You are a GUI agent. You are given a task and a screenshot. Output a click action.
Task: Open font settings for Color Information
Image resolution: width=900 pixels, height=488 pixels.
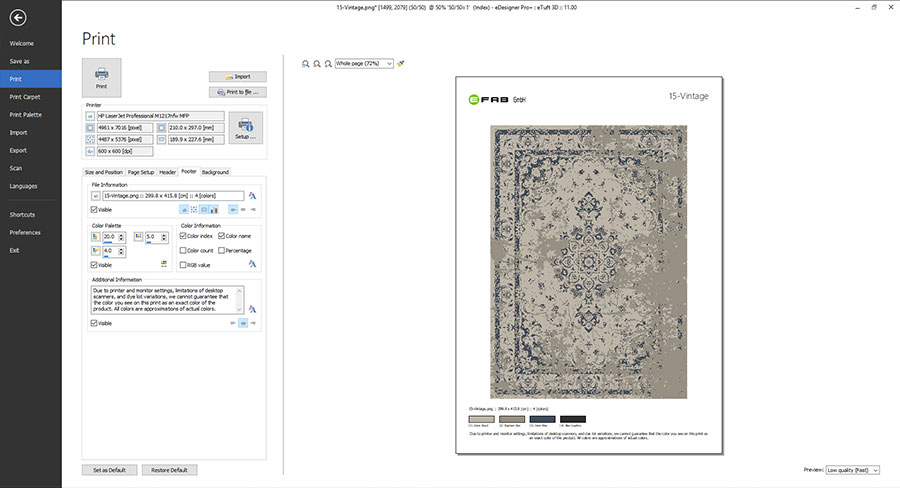pyautogui.click(x=253, y=264)
